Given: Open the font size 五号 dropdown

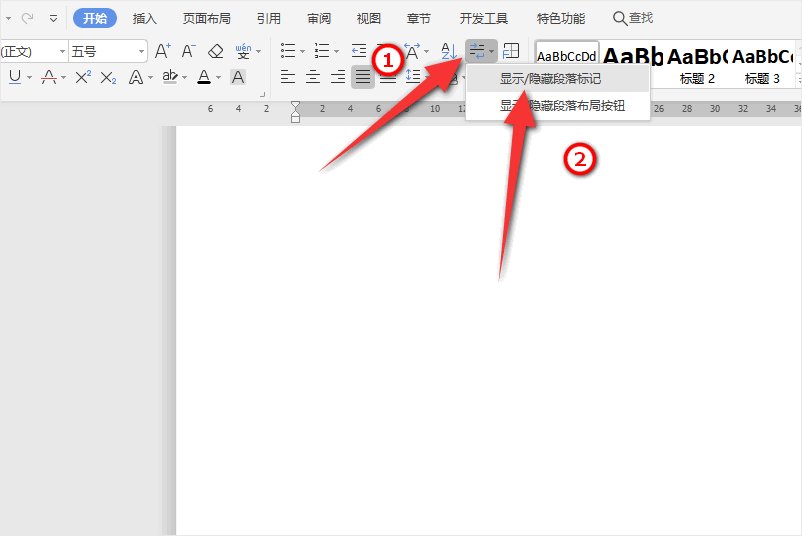Looking at the screenshot, I should point(141,51).
